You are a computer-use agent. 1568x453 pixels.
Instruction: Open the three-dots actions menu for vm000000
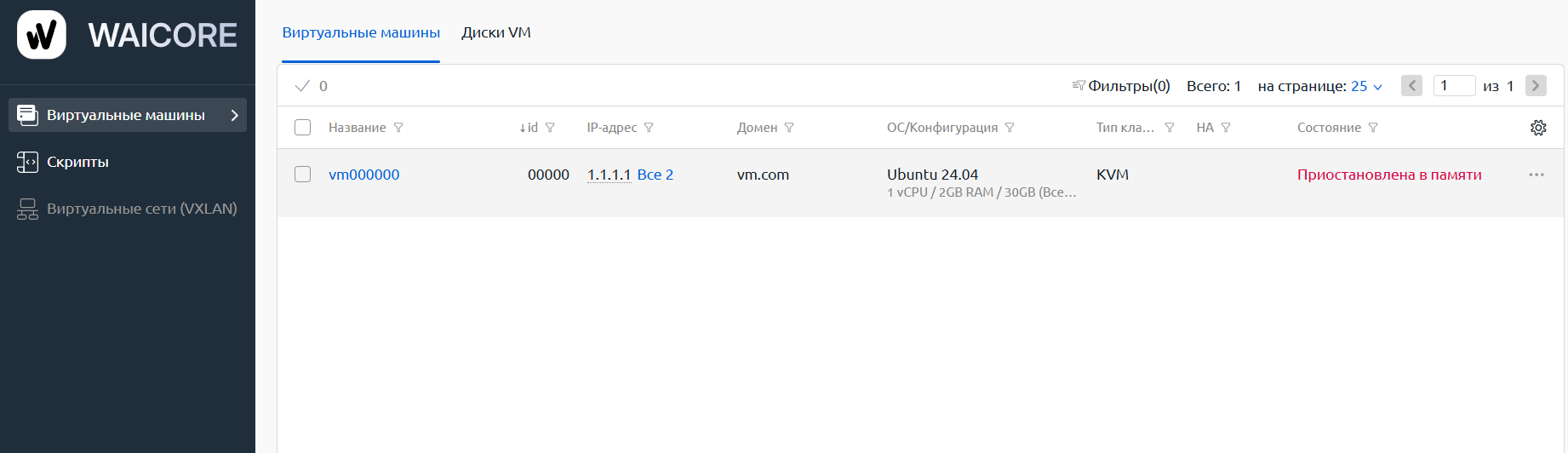(1537, 175)
